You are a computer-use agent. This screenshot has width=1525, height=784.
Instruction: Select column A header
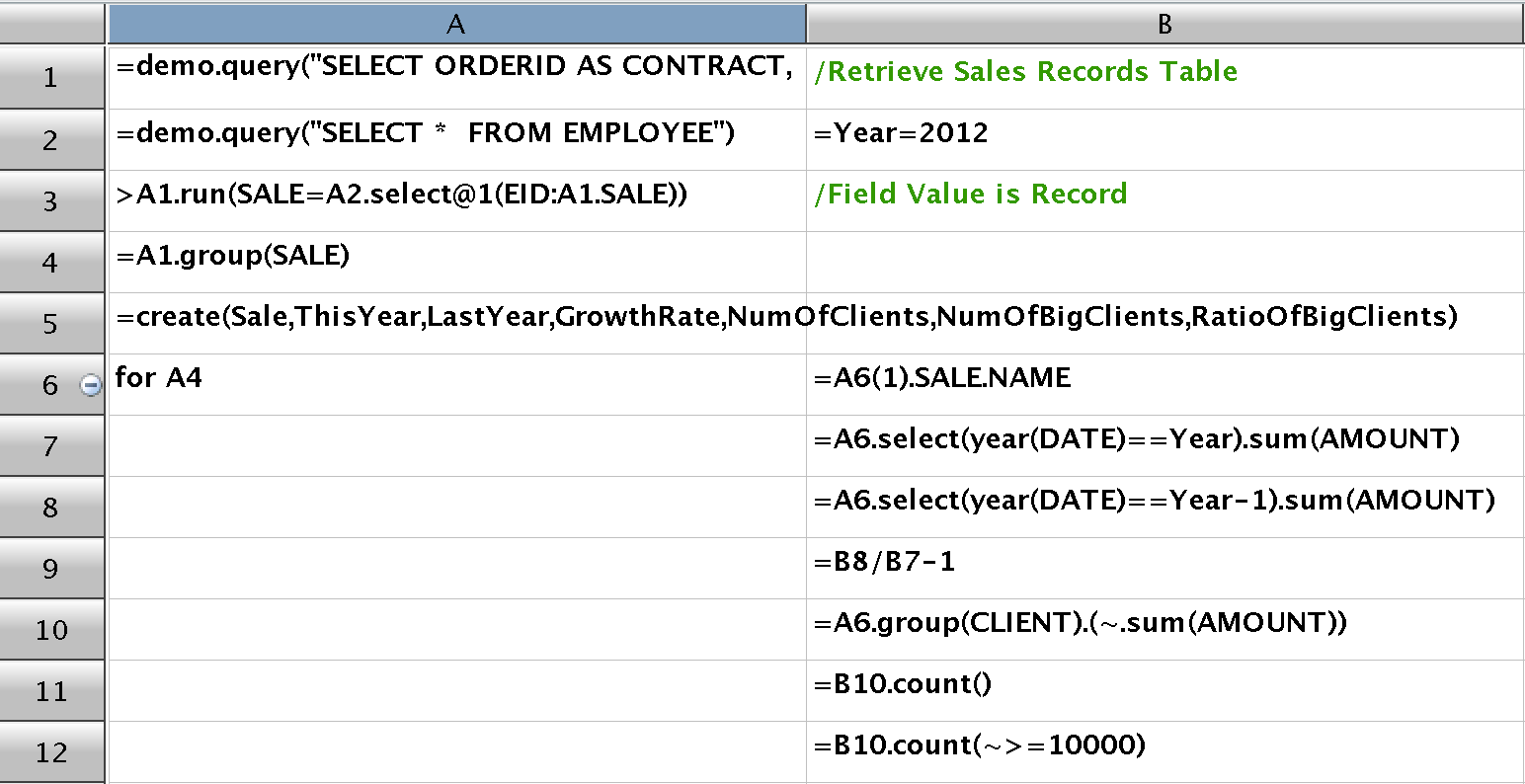455,24
